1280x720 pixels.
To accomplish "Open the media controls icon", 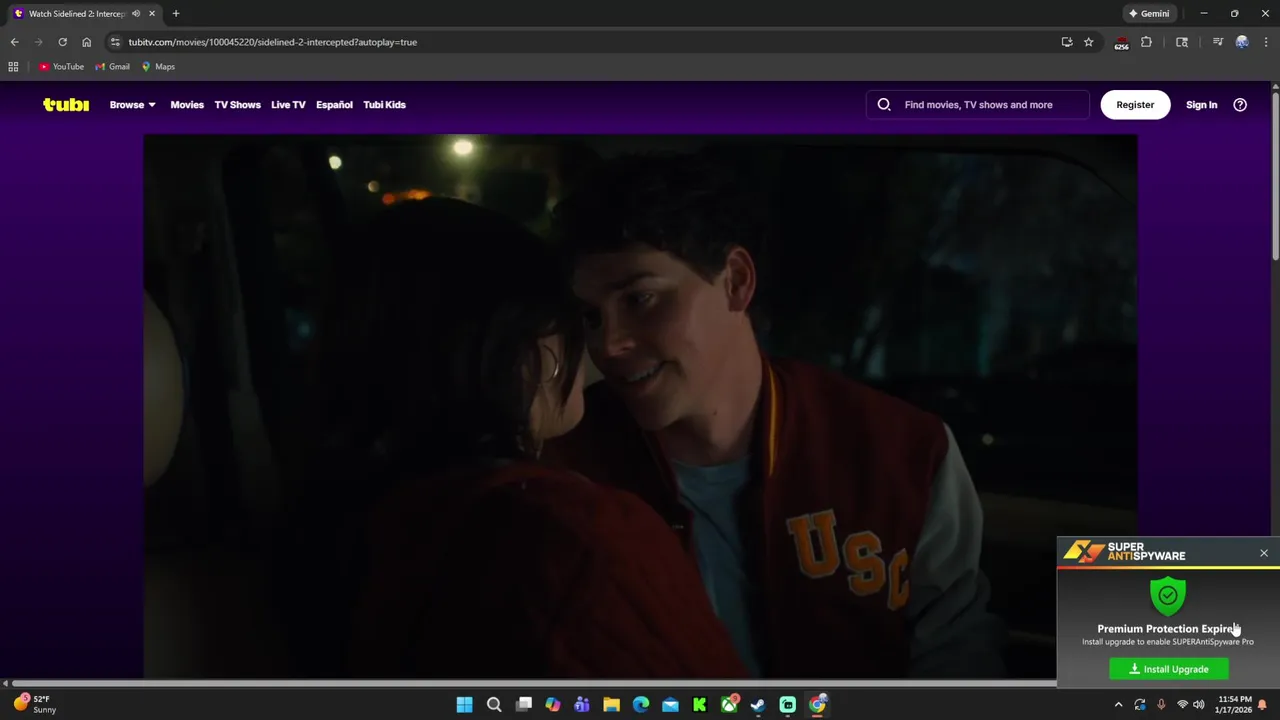I will pyautogui.click(x=1218, y=42).
